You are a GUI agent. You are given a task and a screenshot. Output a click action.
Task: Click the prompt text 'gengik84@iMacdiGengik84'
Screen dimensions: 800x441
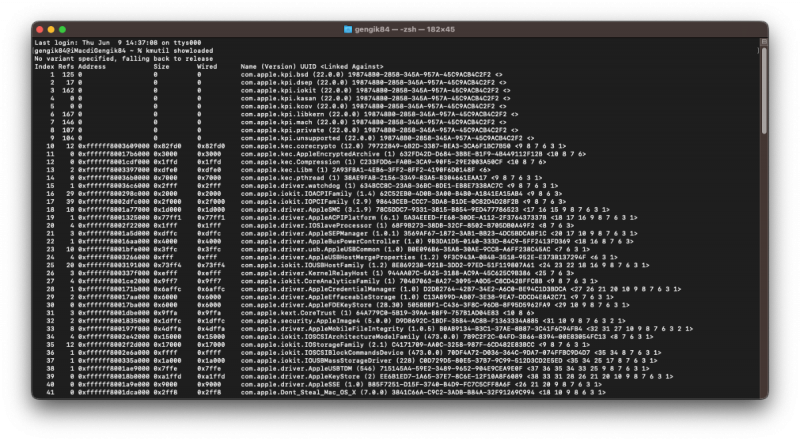click(80, 51)
